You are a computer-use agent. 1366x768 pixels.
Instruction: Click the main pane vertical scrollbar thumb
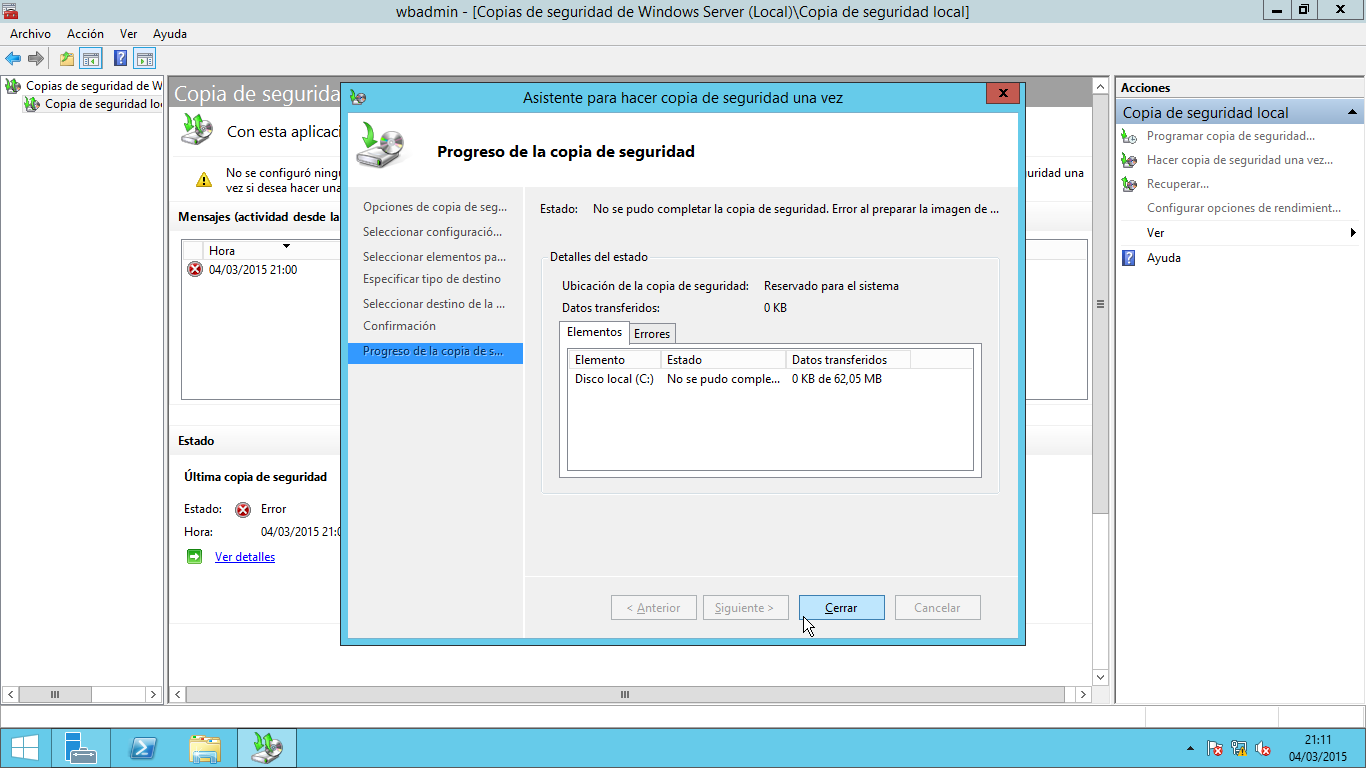point(1101,304)
